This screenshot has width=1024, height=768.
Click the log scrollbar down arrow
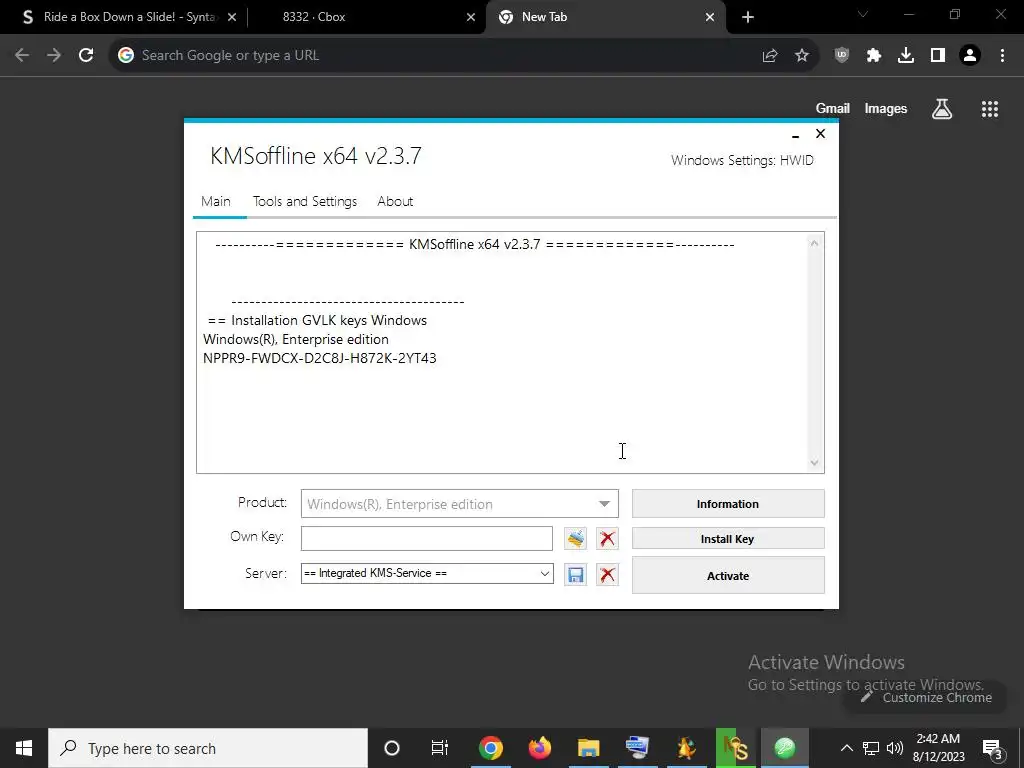click(x=814, y=462)
